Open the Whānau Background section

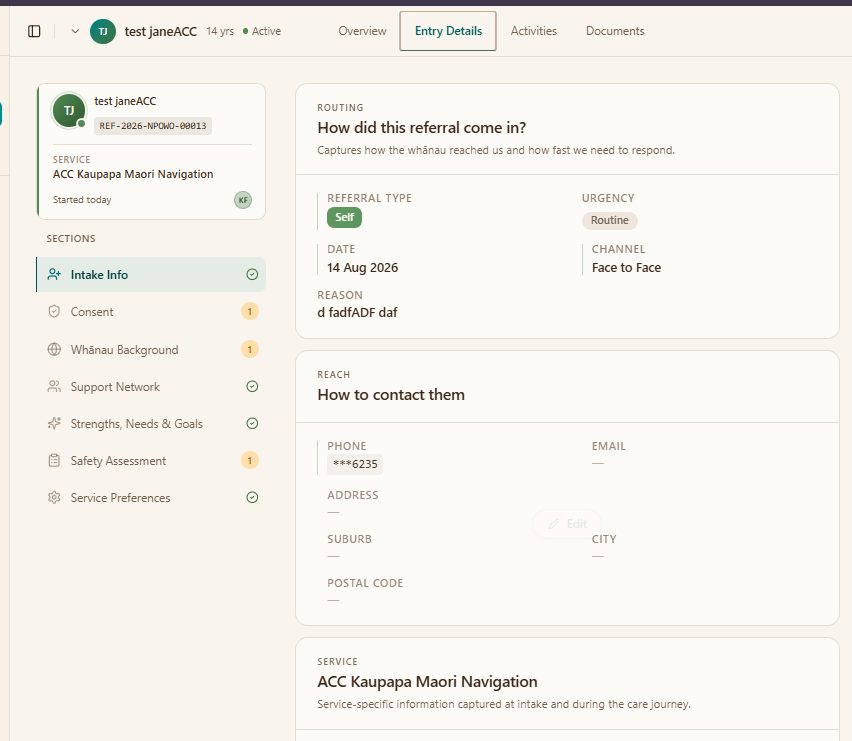coord(151,349)
